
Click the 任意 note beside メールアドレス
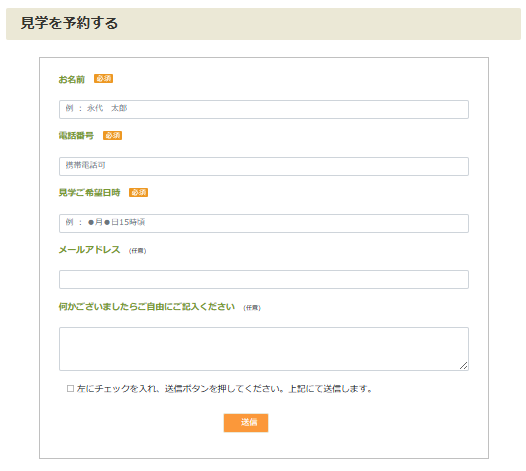pyautogui.click(x=138, y=251)
